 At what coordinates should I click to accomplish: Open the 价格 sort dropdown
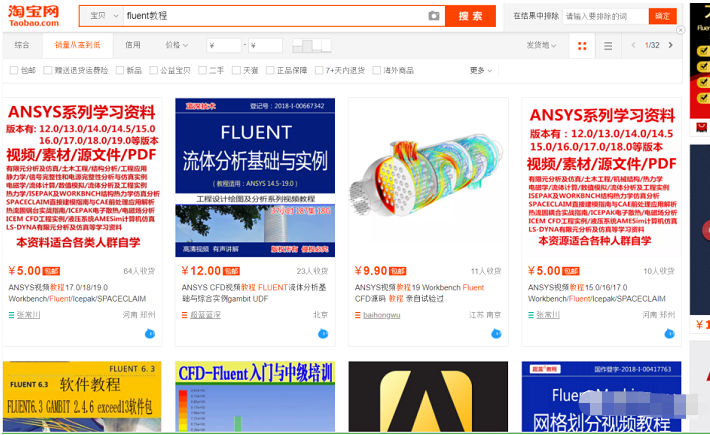[177, 45]
